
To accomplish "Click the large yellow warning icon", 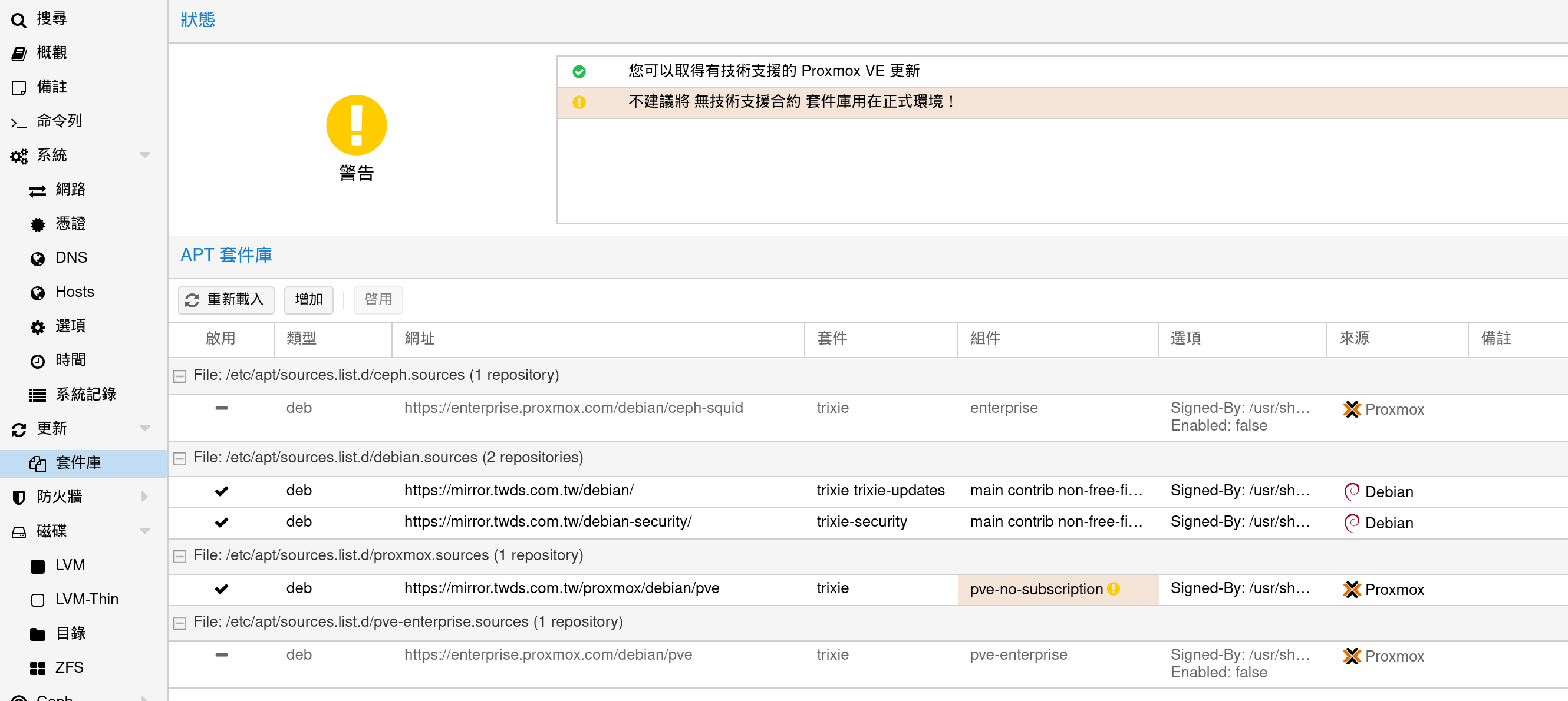I will point(357,125).
